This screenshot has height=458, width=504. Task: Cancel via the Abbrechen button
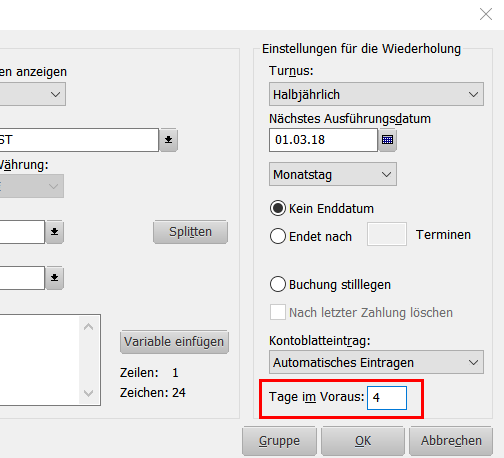451,441
